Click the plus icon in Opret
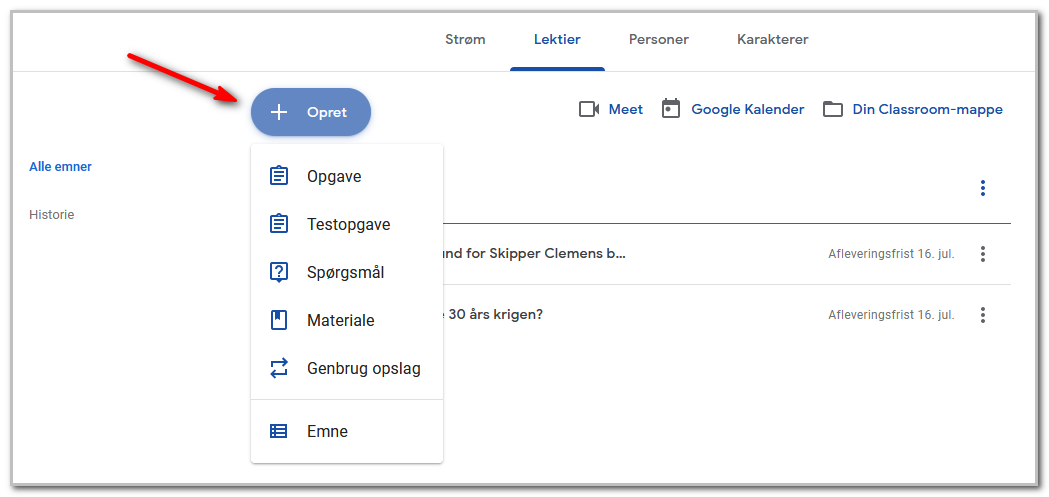 [x=278, y=112]
